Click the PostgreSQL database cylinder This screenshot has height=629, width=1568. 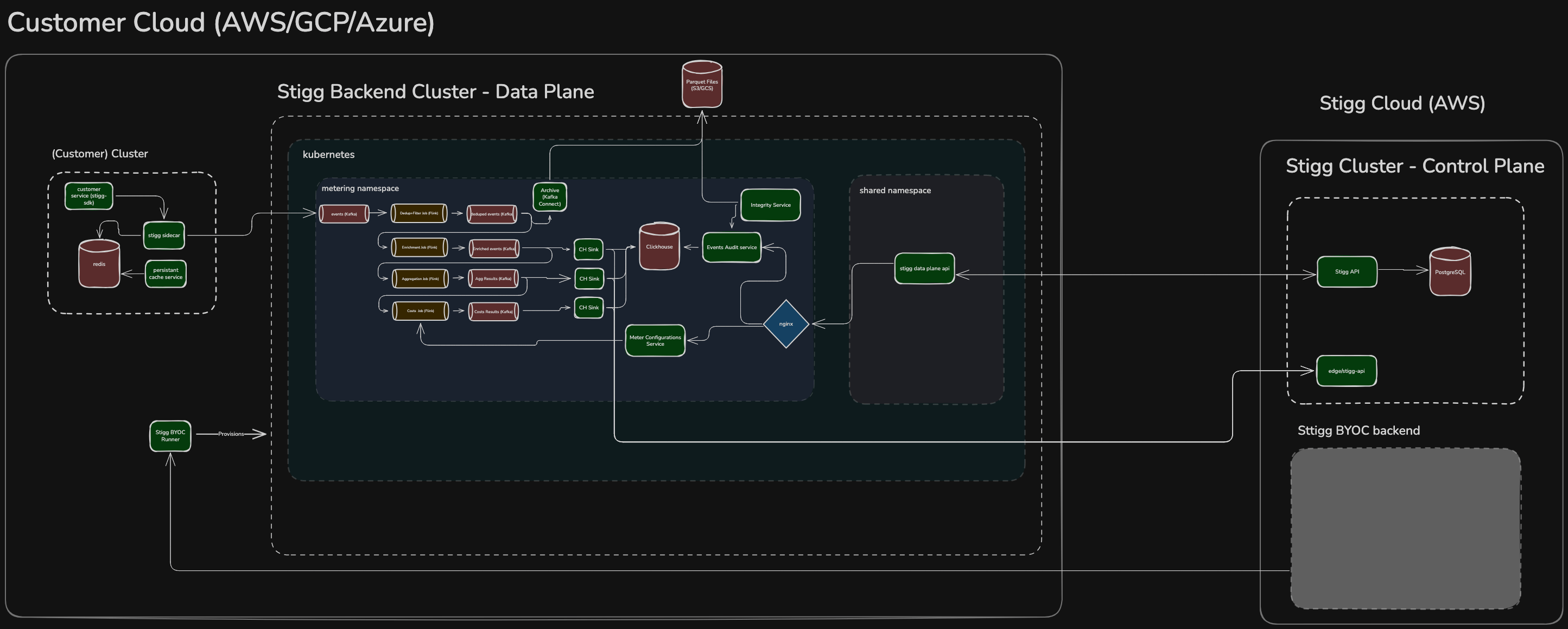pos(1450,271)
